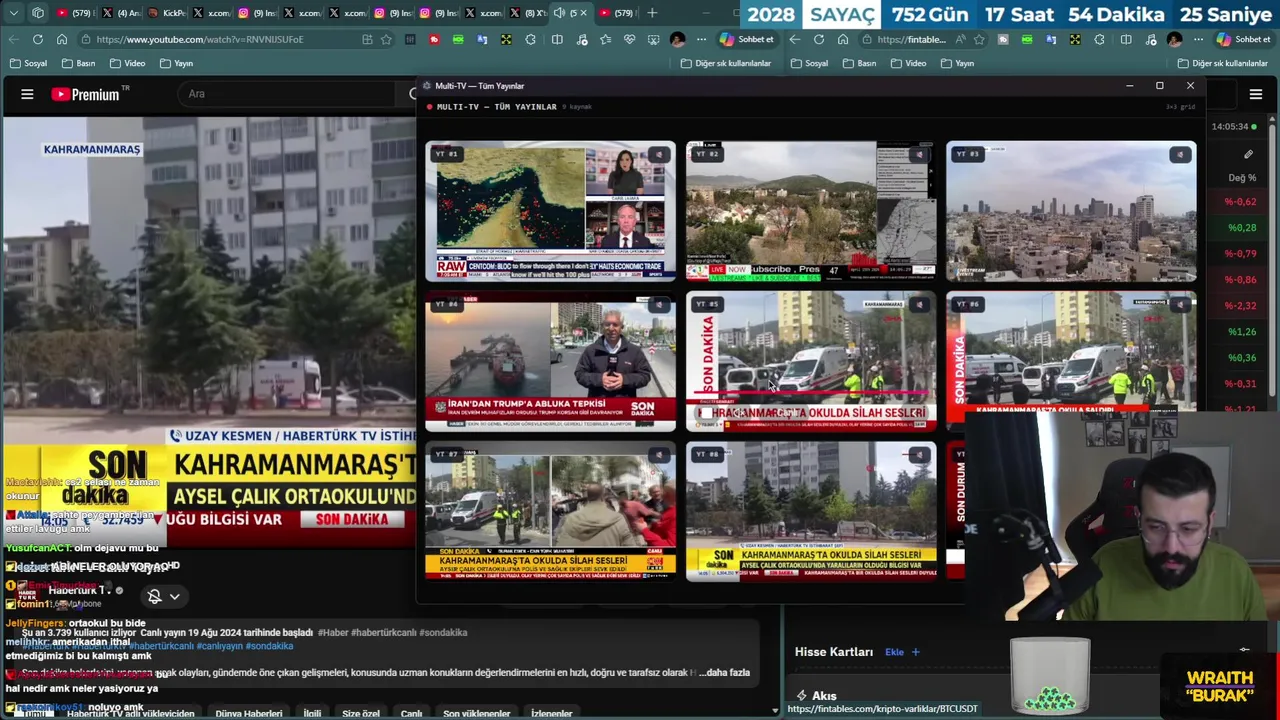The height and width of the screenshot is (720, 1280).
Task: Select the 'Son yüklenenler' chip
Action: click(x=477, y=714)
